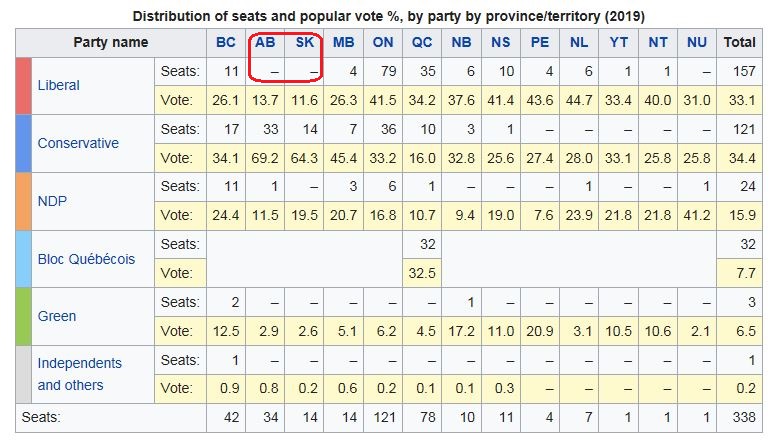
Task: Click the BC province column link
Action: tap(227, 43)
